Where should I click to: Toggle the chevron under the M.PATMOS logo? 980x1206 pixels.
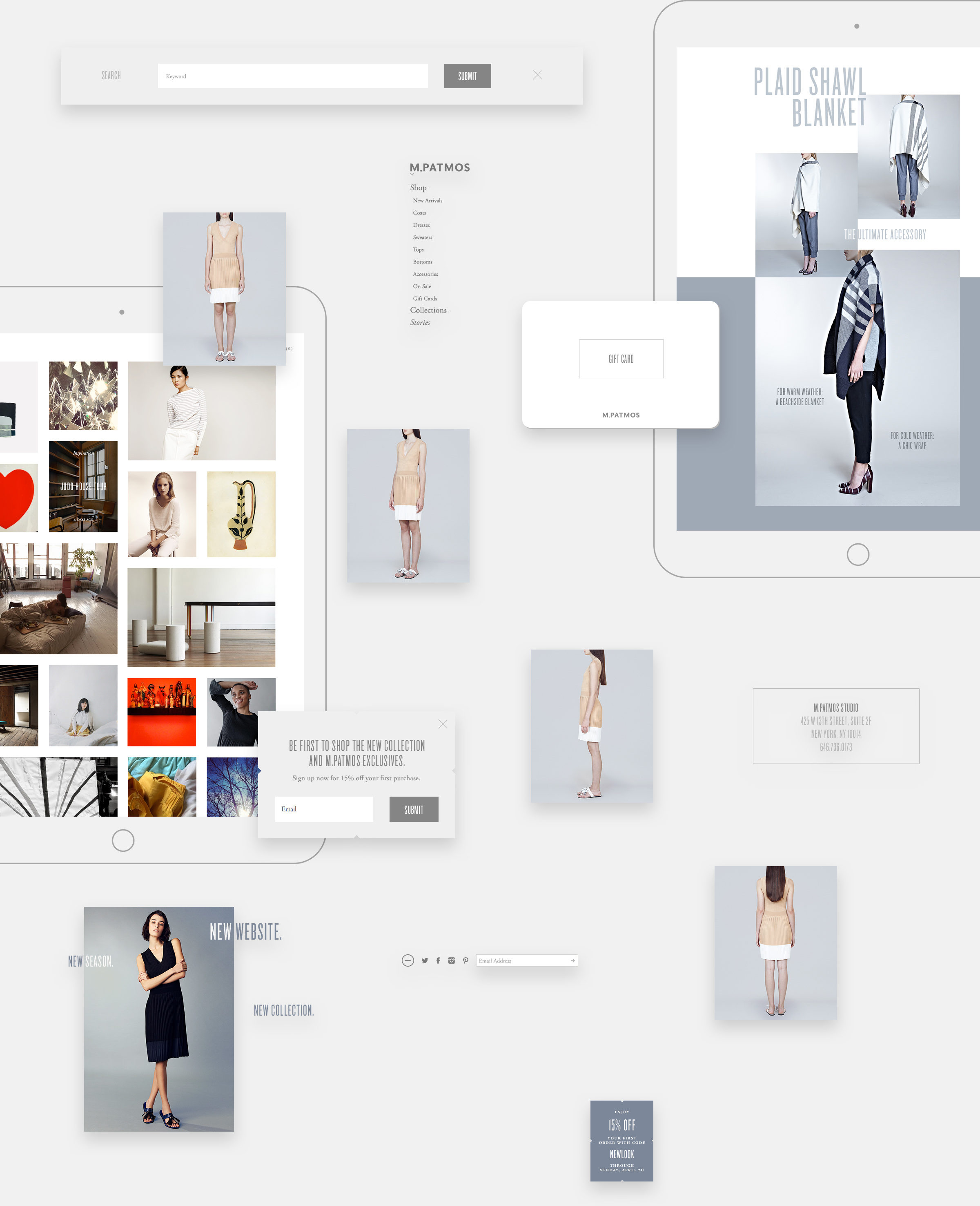412,174
